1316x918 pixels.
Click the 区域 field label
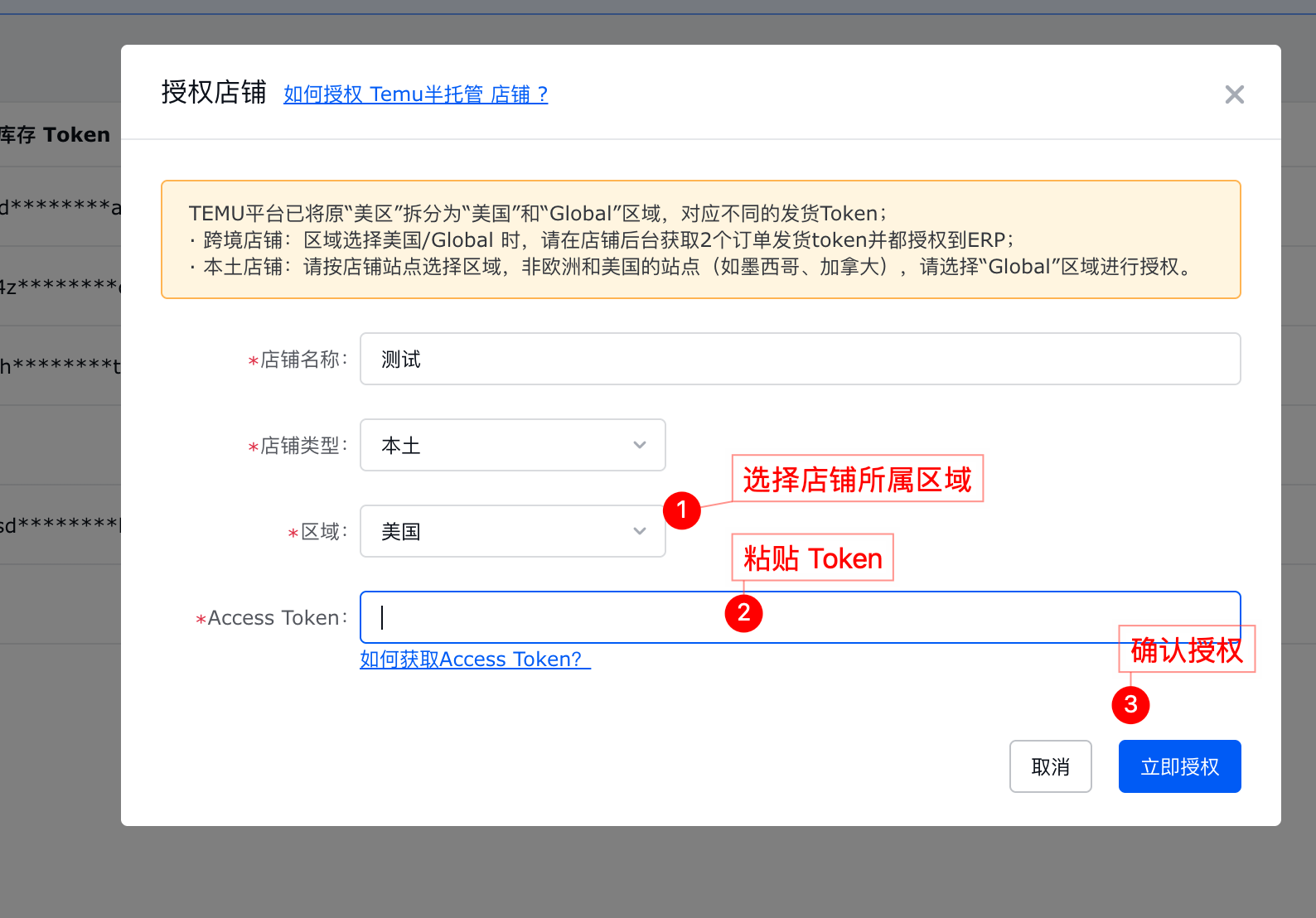pos(318,532)
